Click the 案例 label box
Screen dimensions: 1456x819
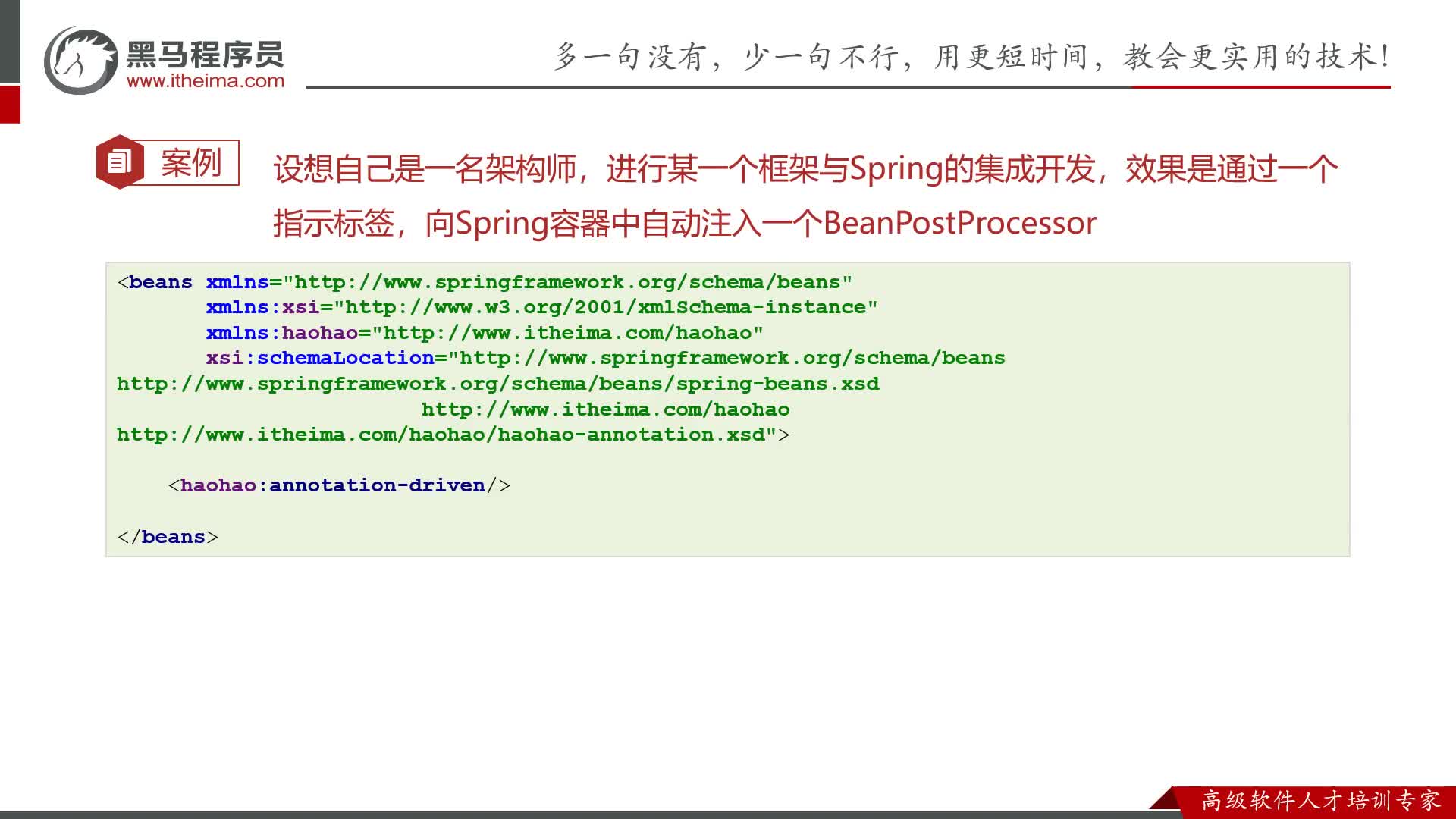point(190,162)
